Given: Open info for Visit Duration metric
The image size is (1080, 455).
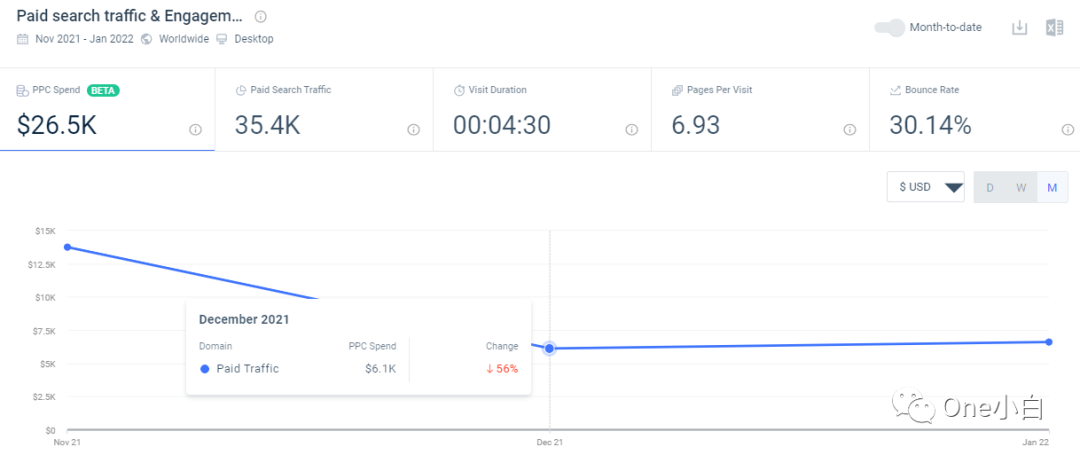Looking at the screenshot, I should click(x=632, y=129).
